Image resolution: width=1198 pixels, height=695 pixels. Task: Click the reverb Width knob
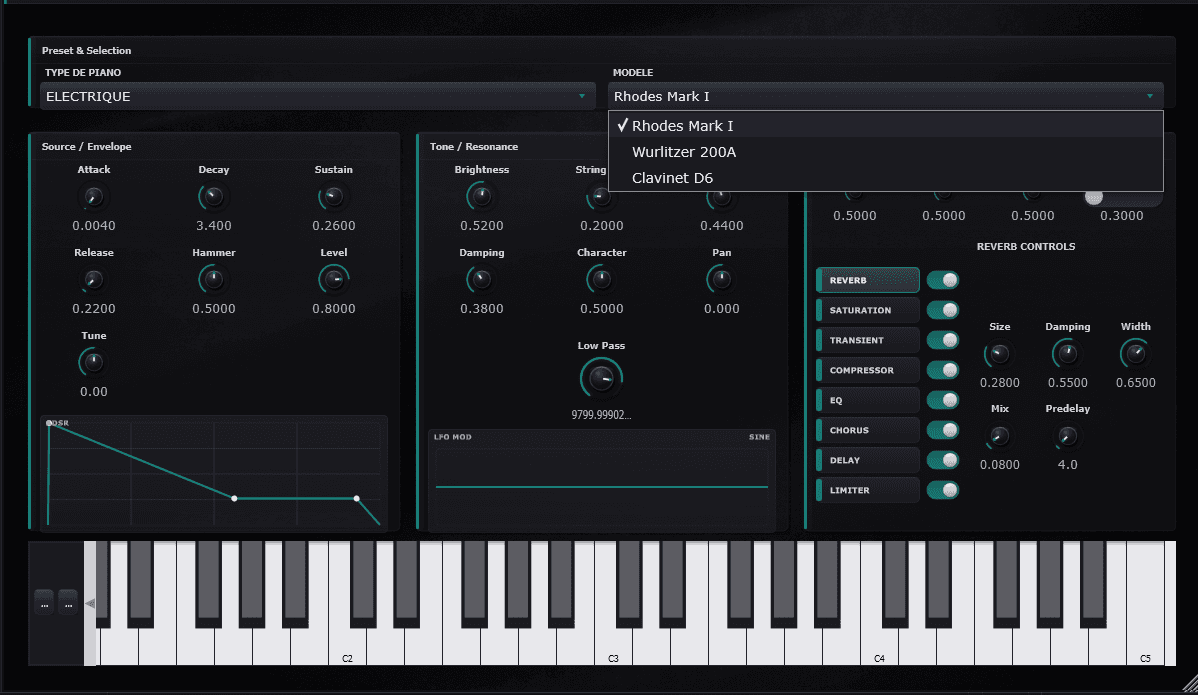click(x=1135, y=353)
